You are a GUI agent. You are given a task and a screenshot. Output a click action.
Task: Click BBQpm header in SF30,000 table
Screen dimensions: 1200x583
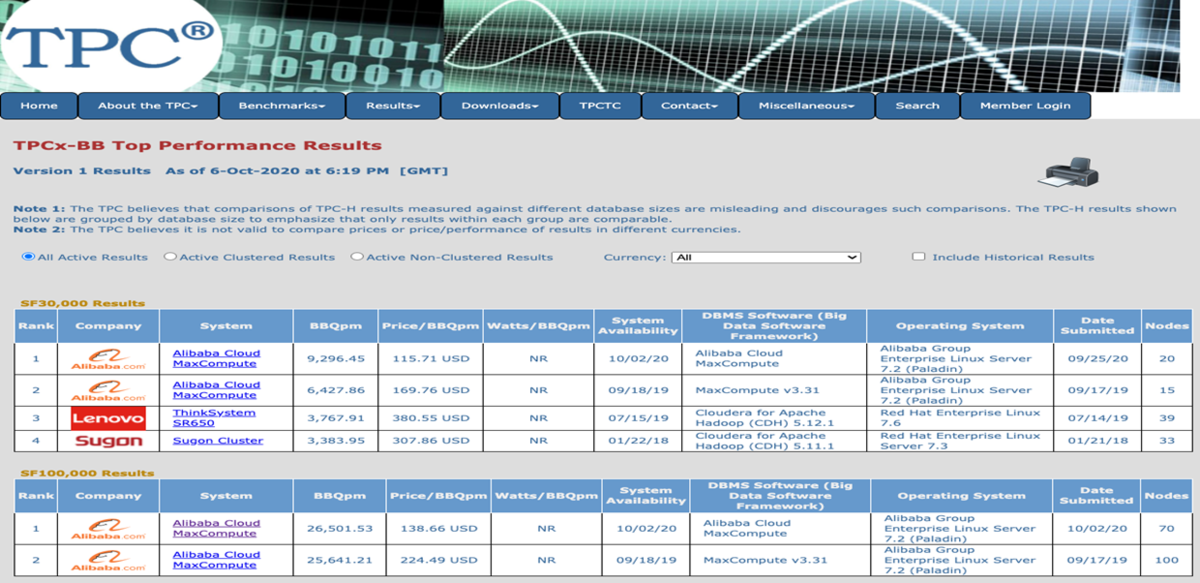click(x=335, y=326)
